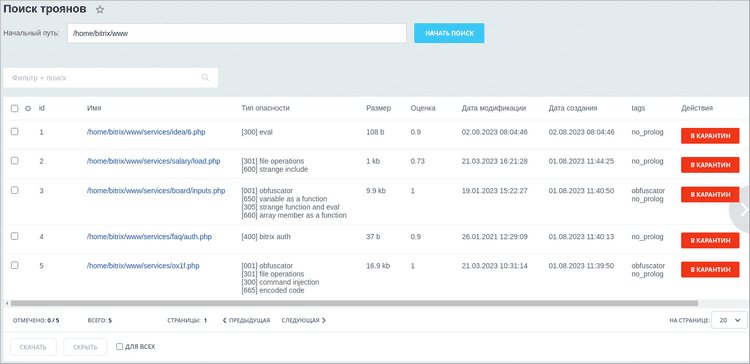The image size is (750, 364).
Task: Go to the previous page with Предыдущая
Action: (246, 320)
